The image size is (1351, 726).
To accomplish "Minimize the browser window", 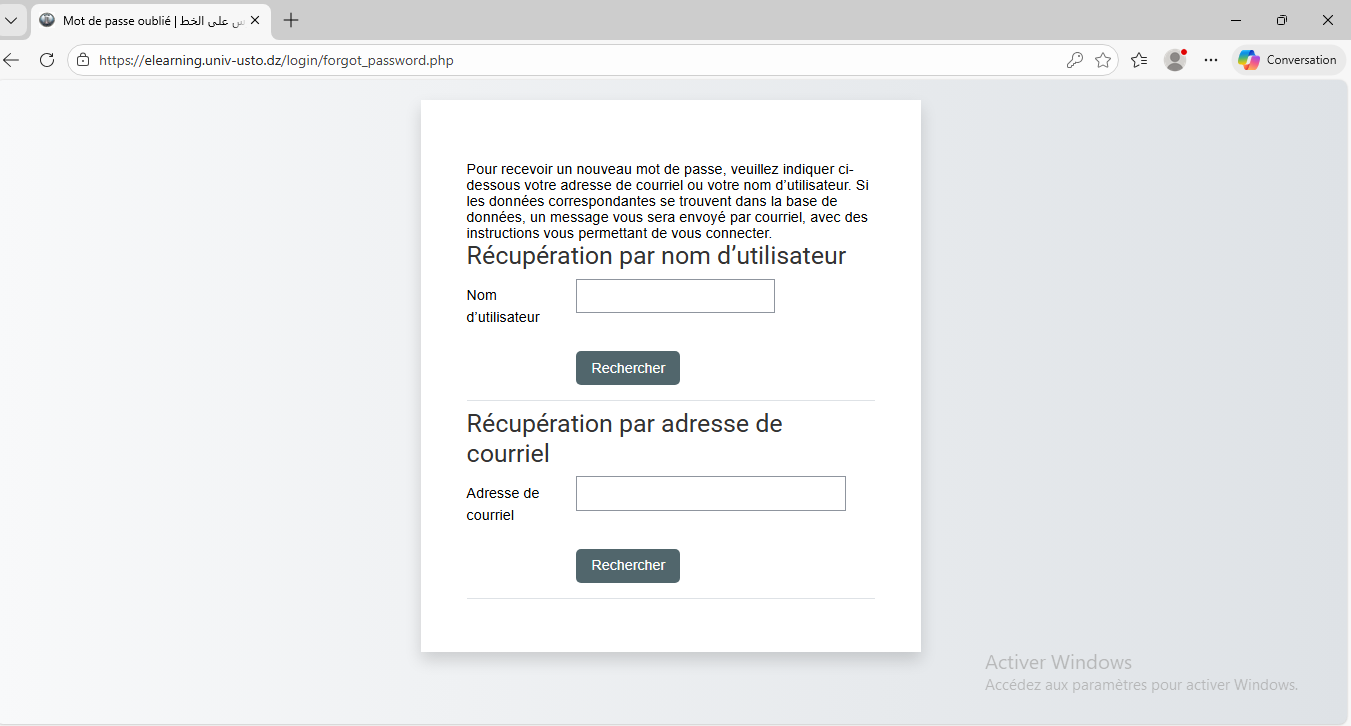I will tap(1236, 20).
